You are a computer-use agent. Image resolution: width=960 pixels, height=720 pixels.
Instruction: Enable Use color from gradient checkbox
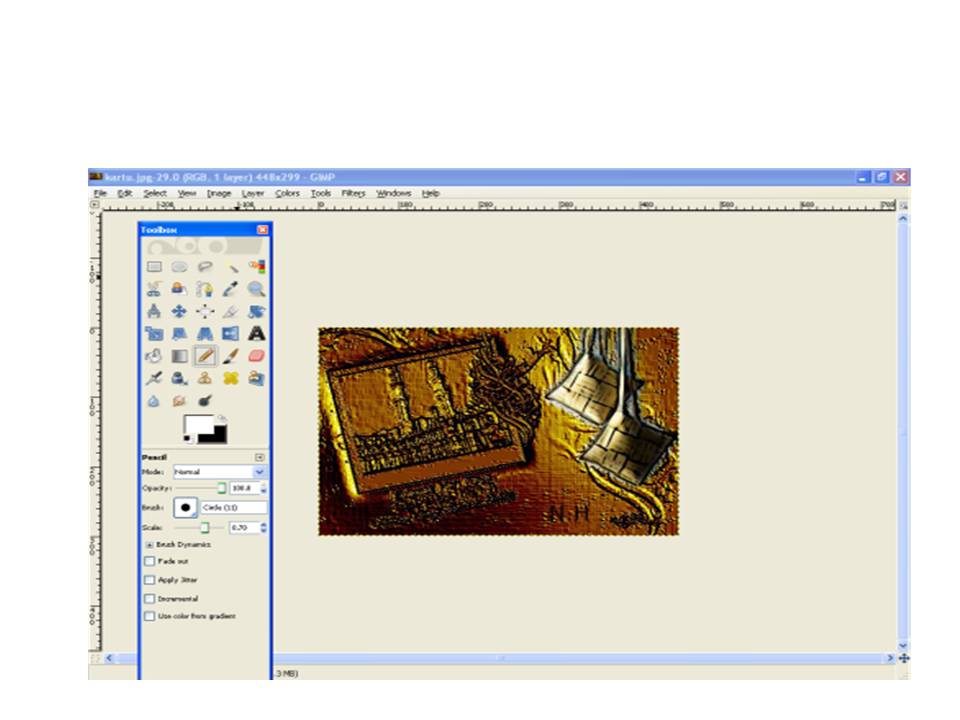tap(149, 616)
